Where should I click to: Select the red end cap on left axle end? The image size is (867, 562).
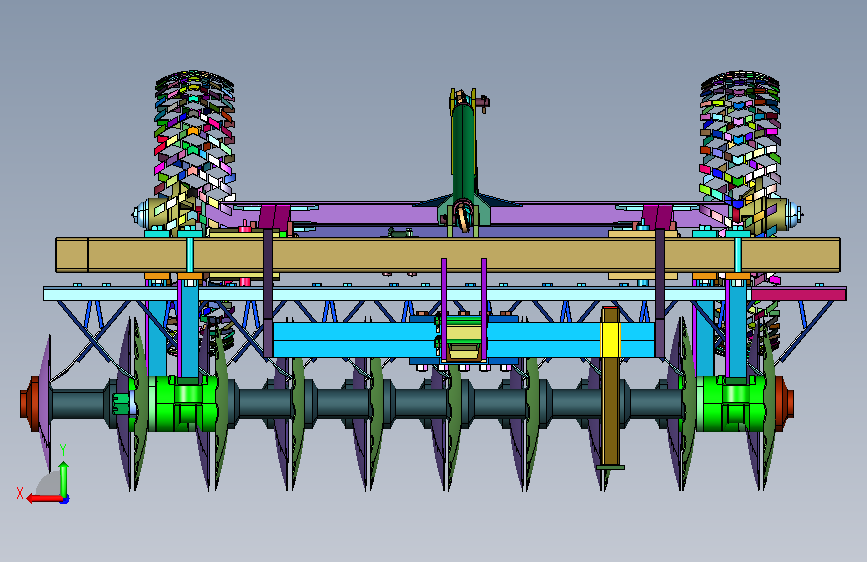click(30, 404)
